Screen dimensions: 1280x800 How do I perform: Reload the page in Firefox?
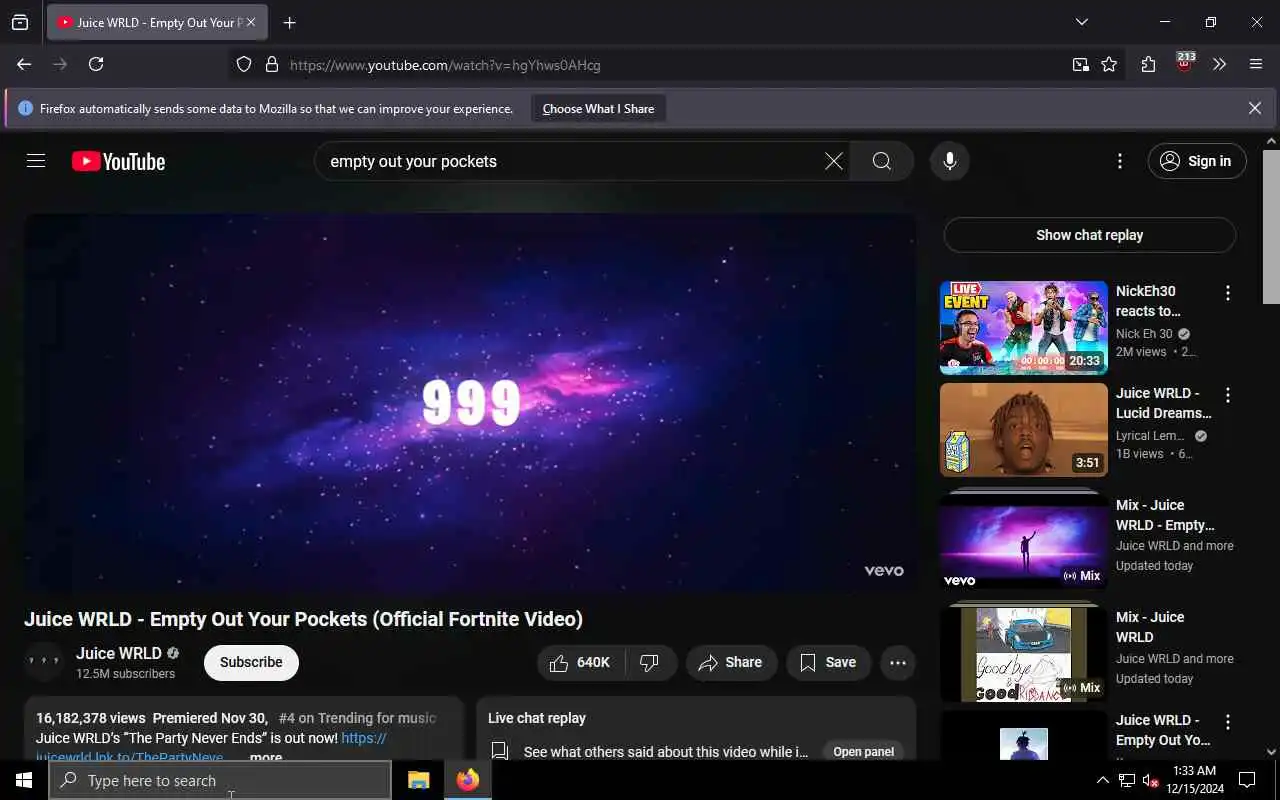[x=96, y=64]
